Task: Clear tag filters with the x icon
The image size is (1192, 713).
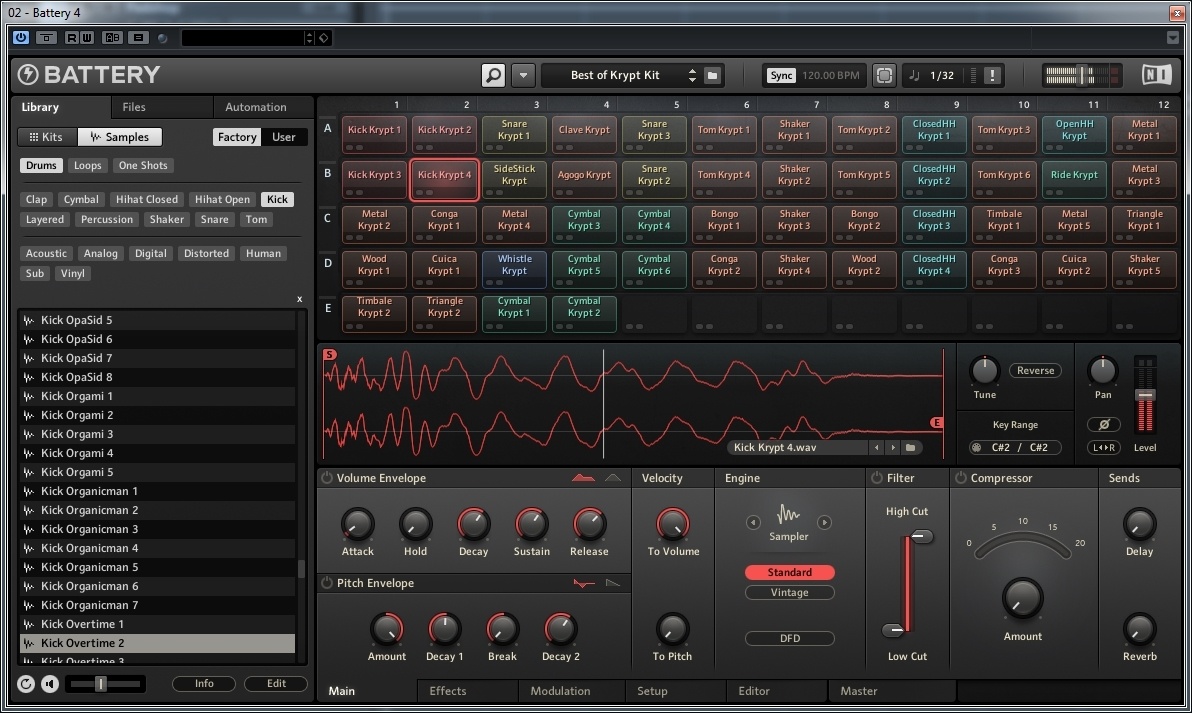Action: pos(300,299)
